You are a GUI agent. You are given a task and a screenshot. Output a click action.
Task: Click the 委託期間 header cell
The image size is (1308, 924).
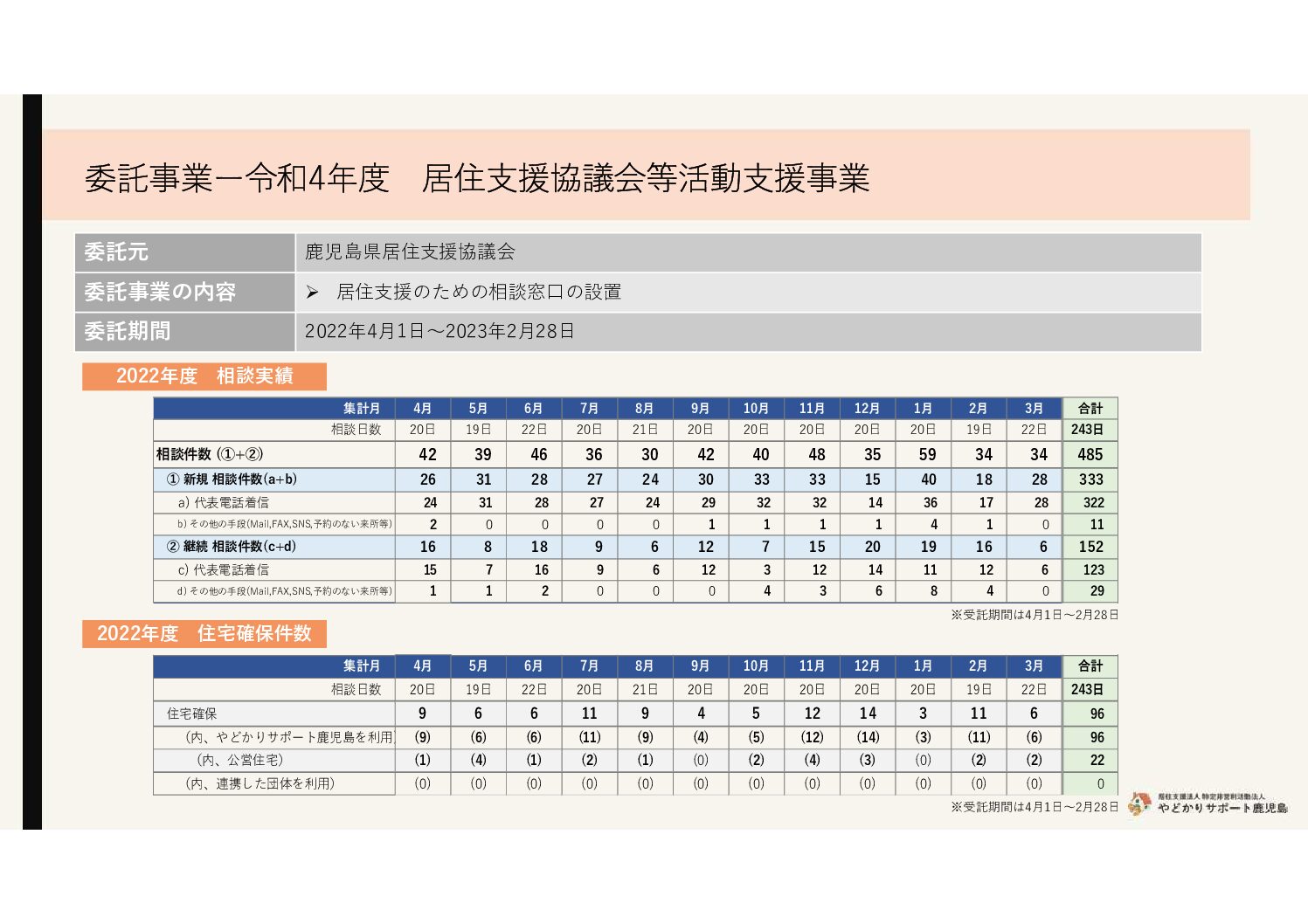tap(185, 332)
